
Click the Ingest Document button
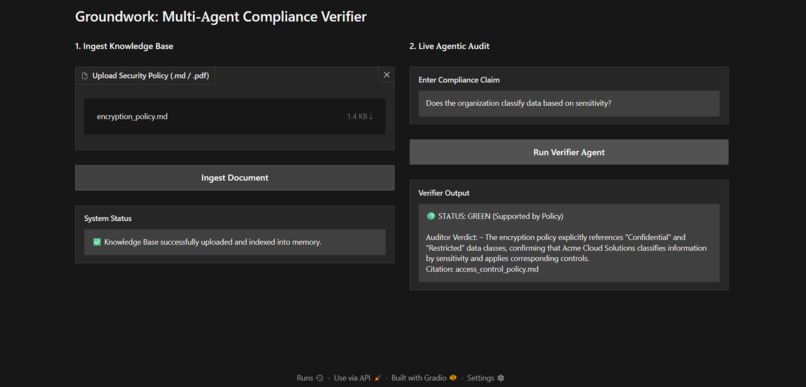point(235,178)
